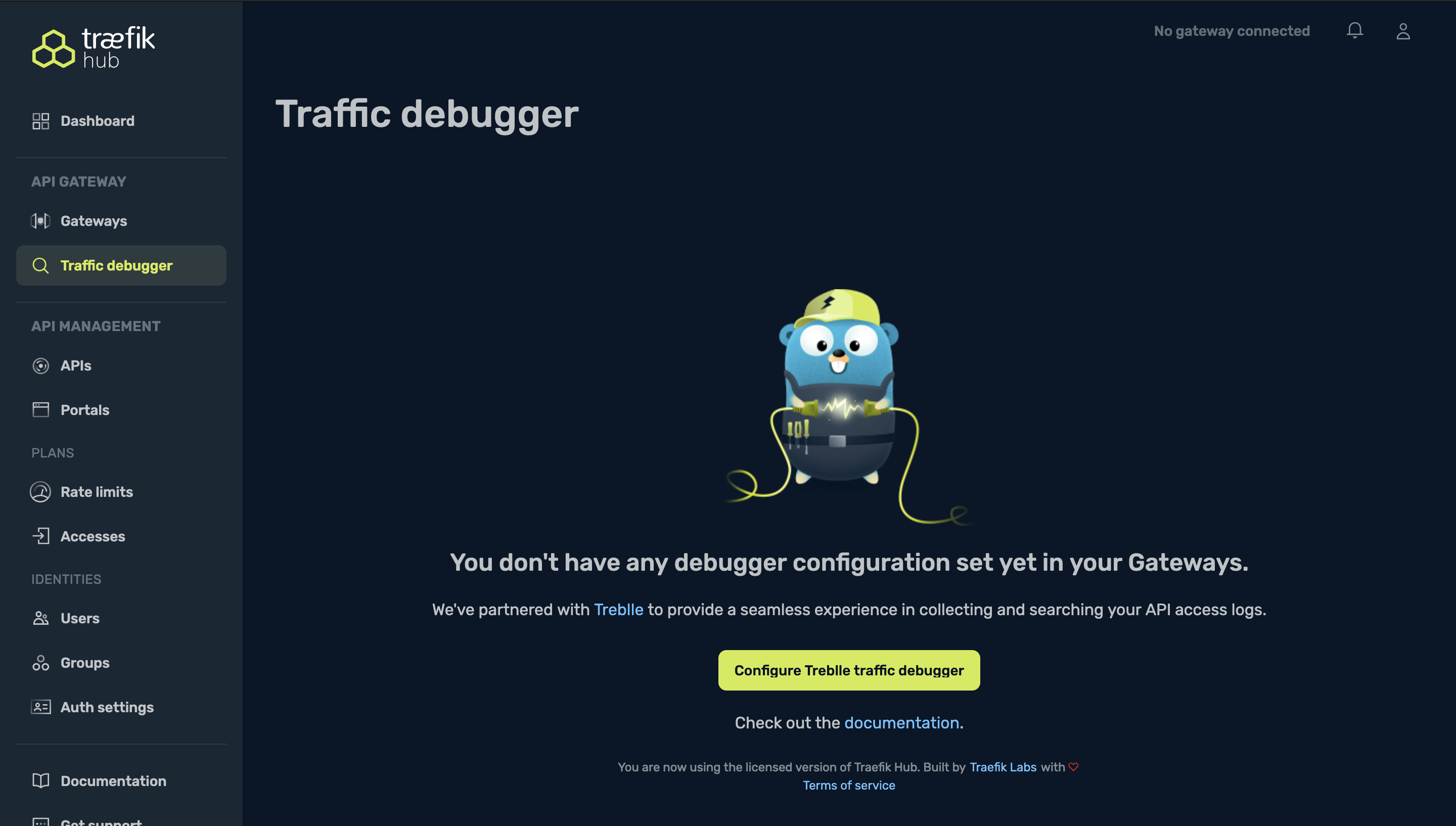This screenshot has height=826, width=1456.
Task: Click Configure Treblle traffic debugger button
Action: click(849, 670)
